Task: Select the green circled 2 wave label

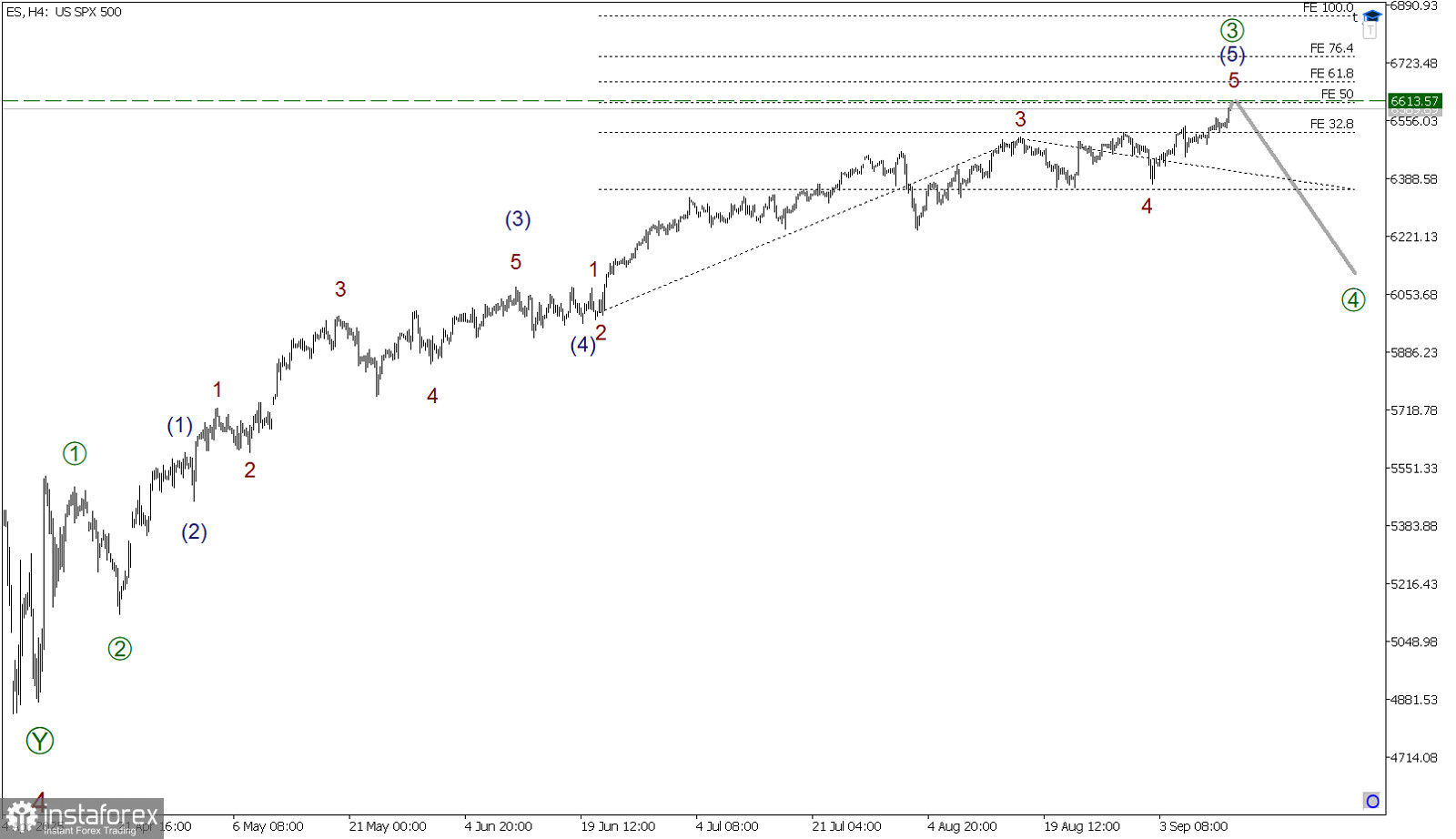Action: pyautogui.click(x=120, y=649)
